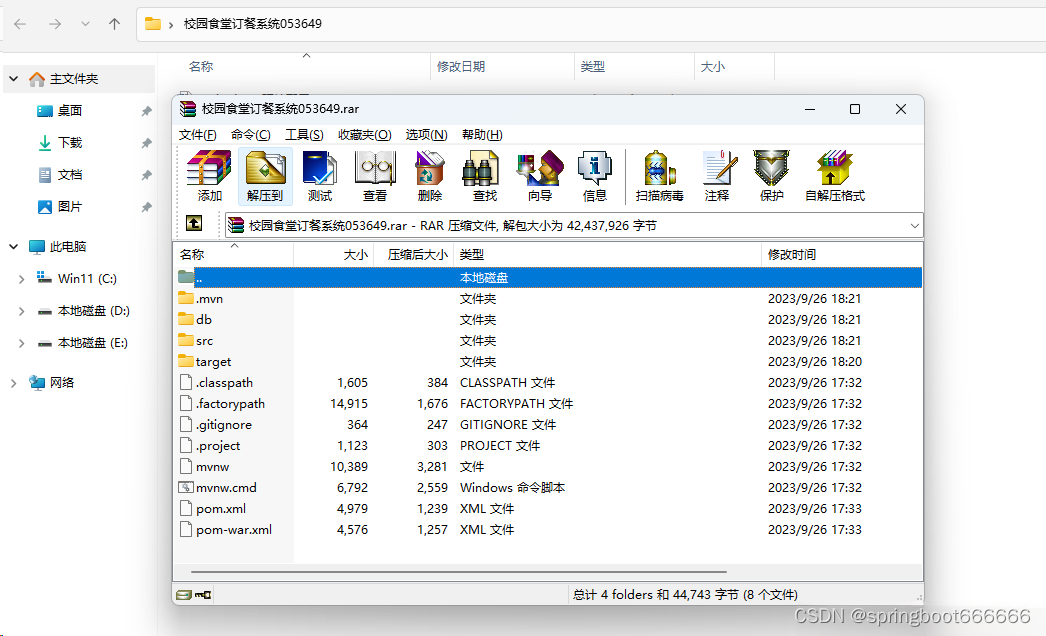1046x636 pixels.
Task: Expand the 本地磁盘 (D:) node
Action: pos(21,311)
